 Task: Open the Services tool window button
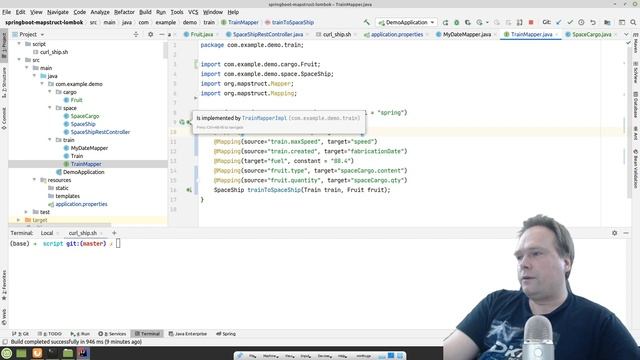(112, 334)
